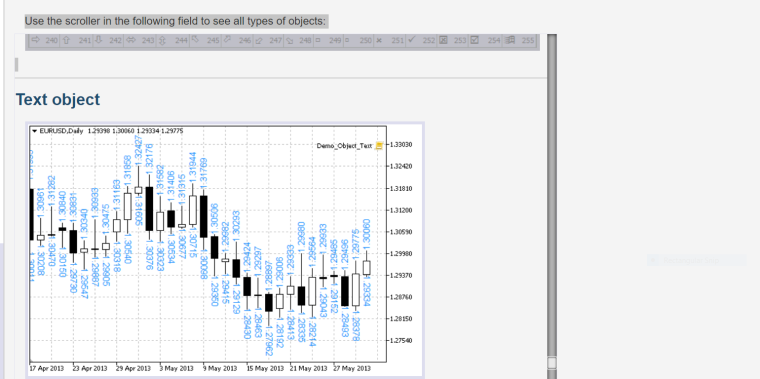Click code number 248 in symbol table
The width and height of the screenshot is (760, 379).
click(305, 41)
